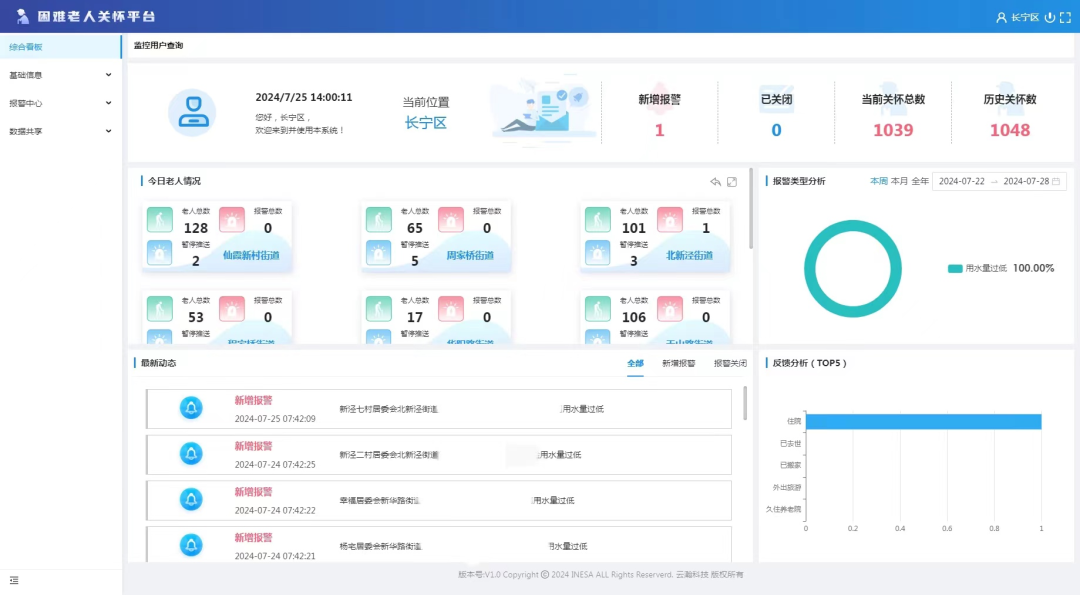Viewport: 1080px width, 595px height.
Task: Click the start date 2024-07-22 field
Action: pyautogui.click(x=961, y=181)
